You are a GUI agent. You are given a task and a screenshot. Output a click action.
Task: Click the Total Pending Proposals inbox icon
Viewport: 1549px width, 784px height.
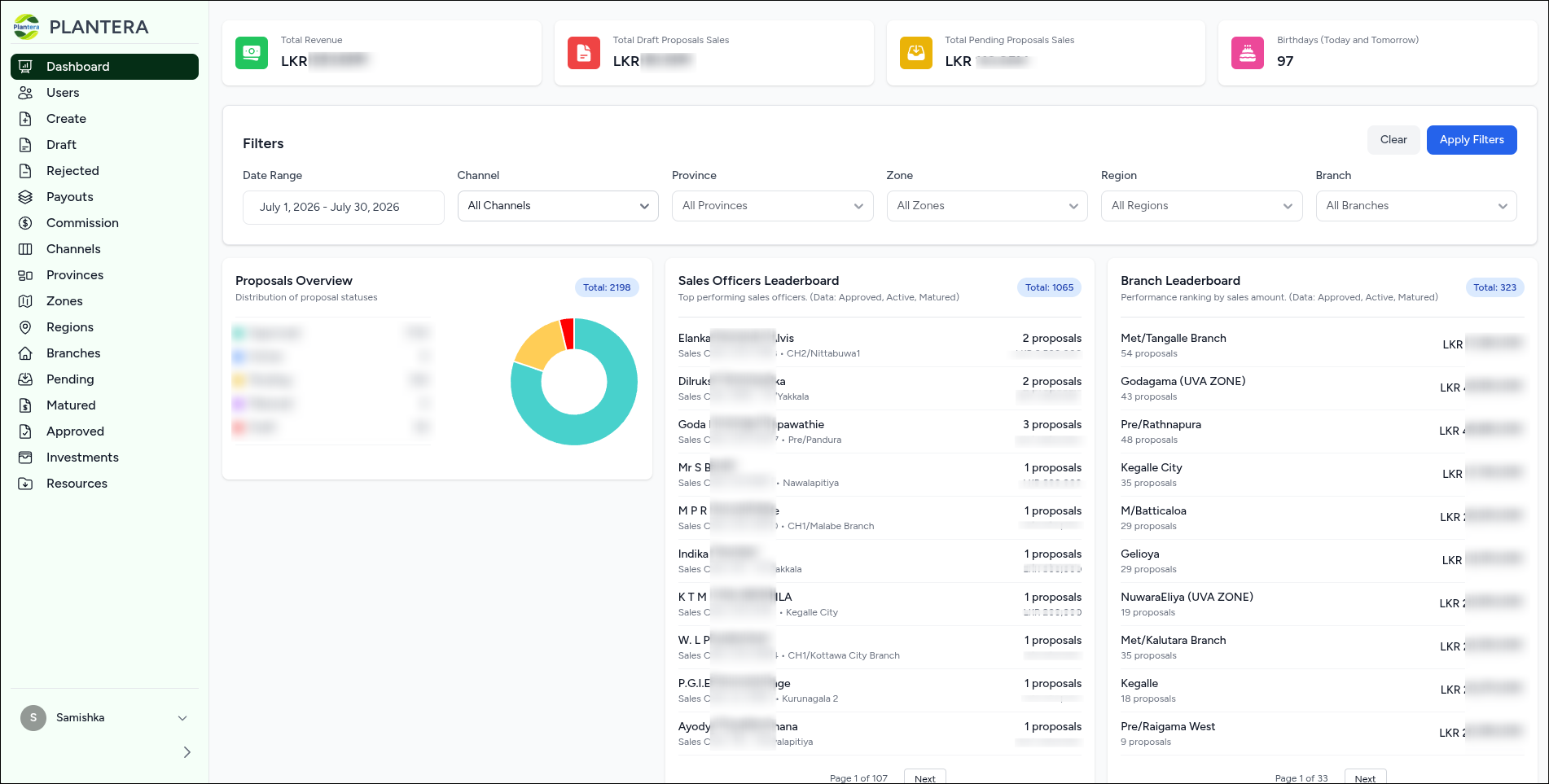916,53
